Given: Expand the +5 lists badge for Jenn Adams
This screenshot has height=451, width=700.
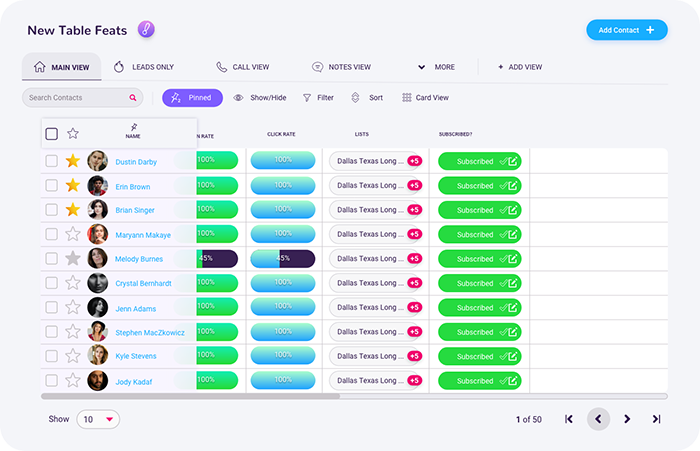Looking at the screenshot, I should click(415, 307).
